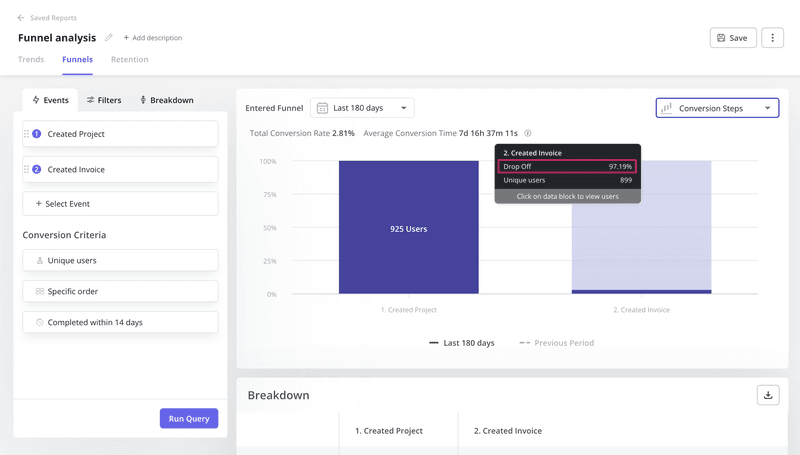
Task: Grab the drag handle of Created Project
Action: (26, 134)
